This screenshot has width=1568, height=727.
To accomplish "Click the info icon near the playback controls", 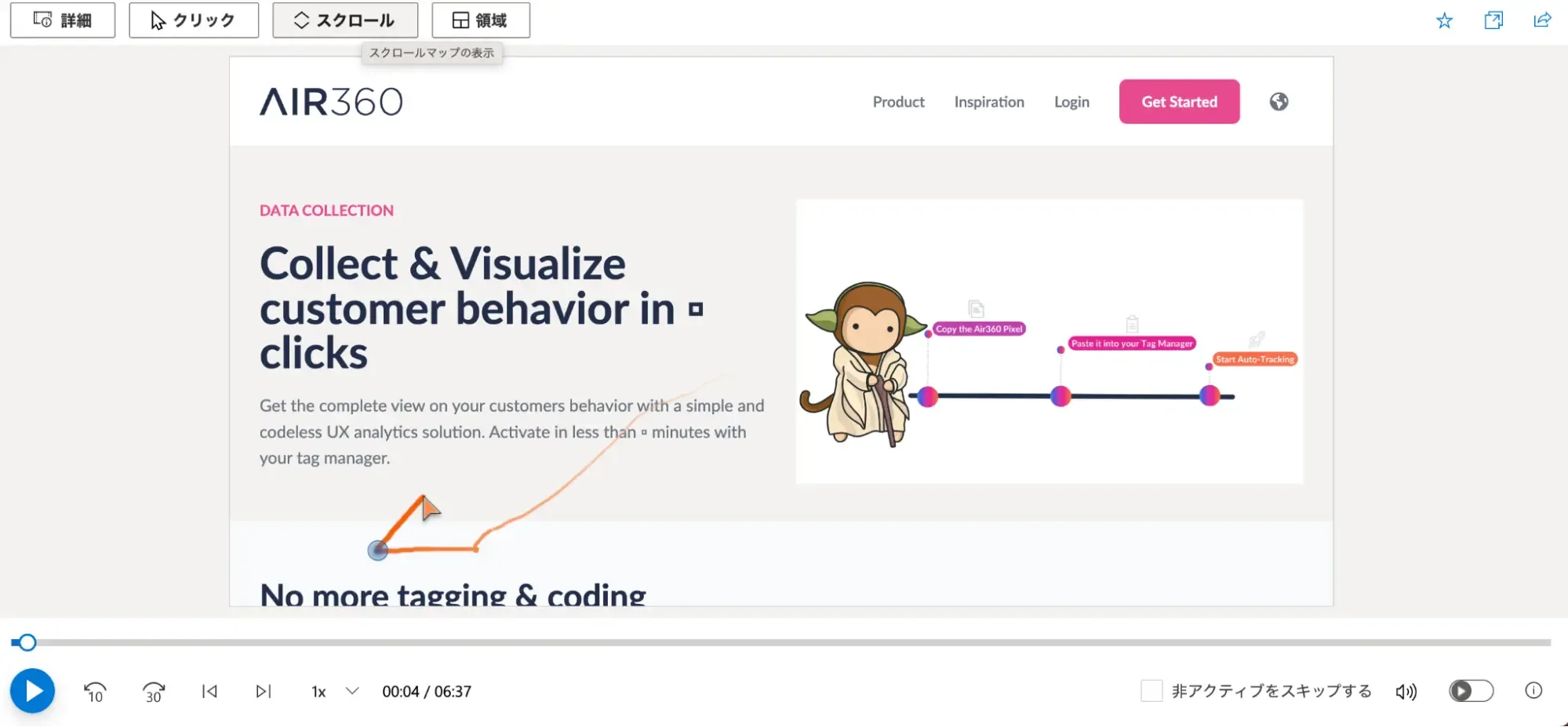I will (x=1533, y=691).
